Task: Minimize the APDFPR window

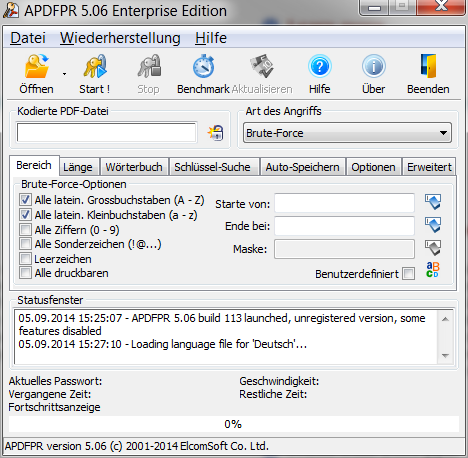Action: pos(374,7)
